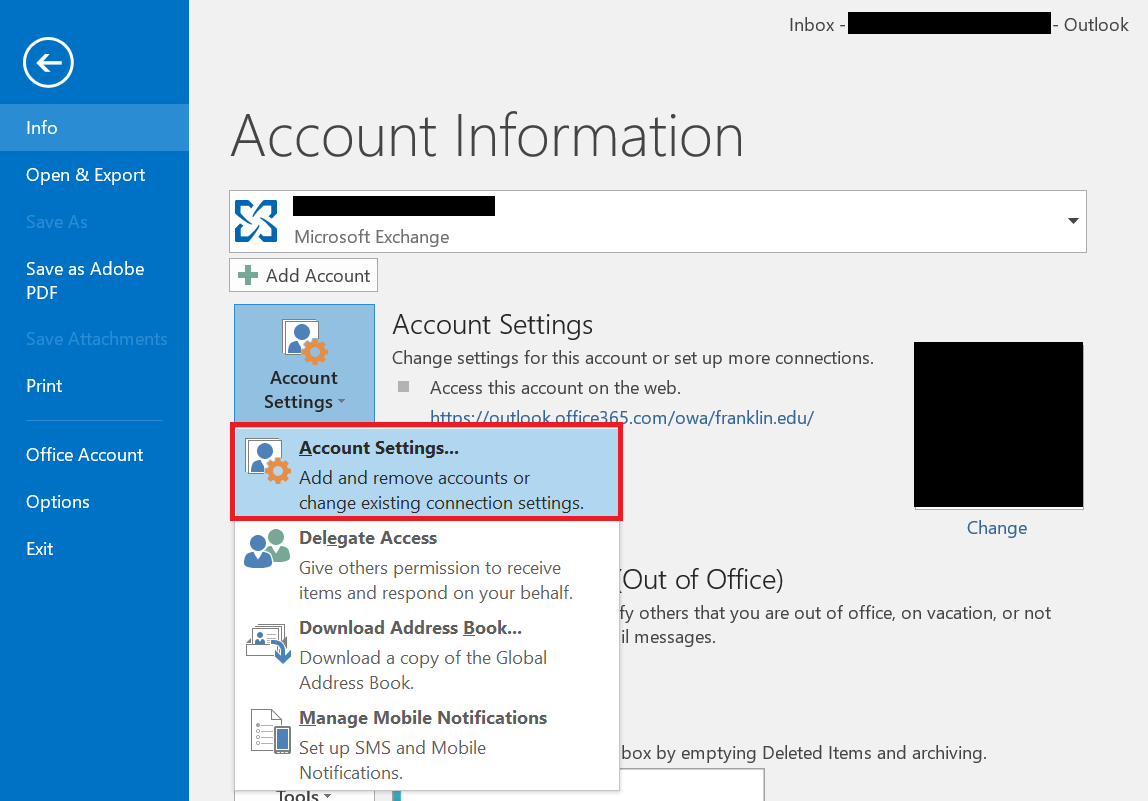The height and width of the screenshot is (801, 1148).
Task: Select Save as Adobe PDF
Action: (94, 280)
